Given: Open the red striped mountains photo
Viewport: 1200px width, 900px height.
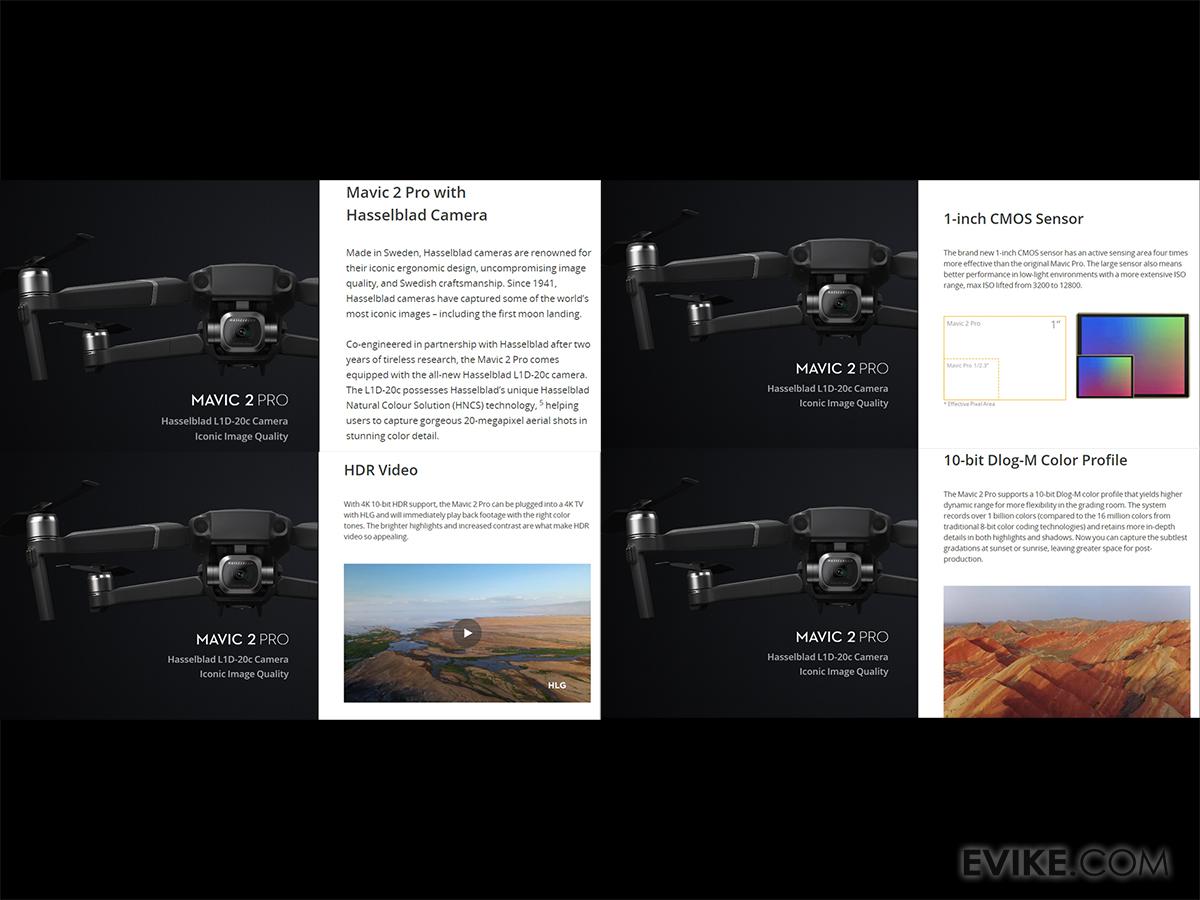Looking at the screenshot, I should (1065, 650).
